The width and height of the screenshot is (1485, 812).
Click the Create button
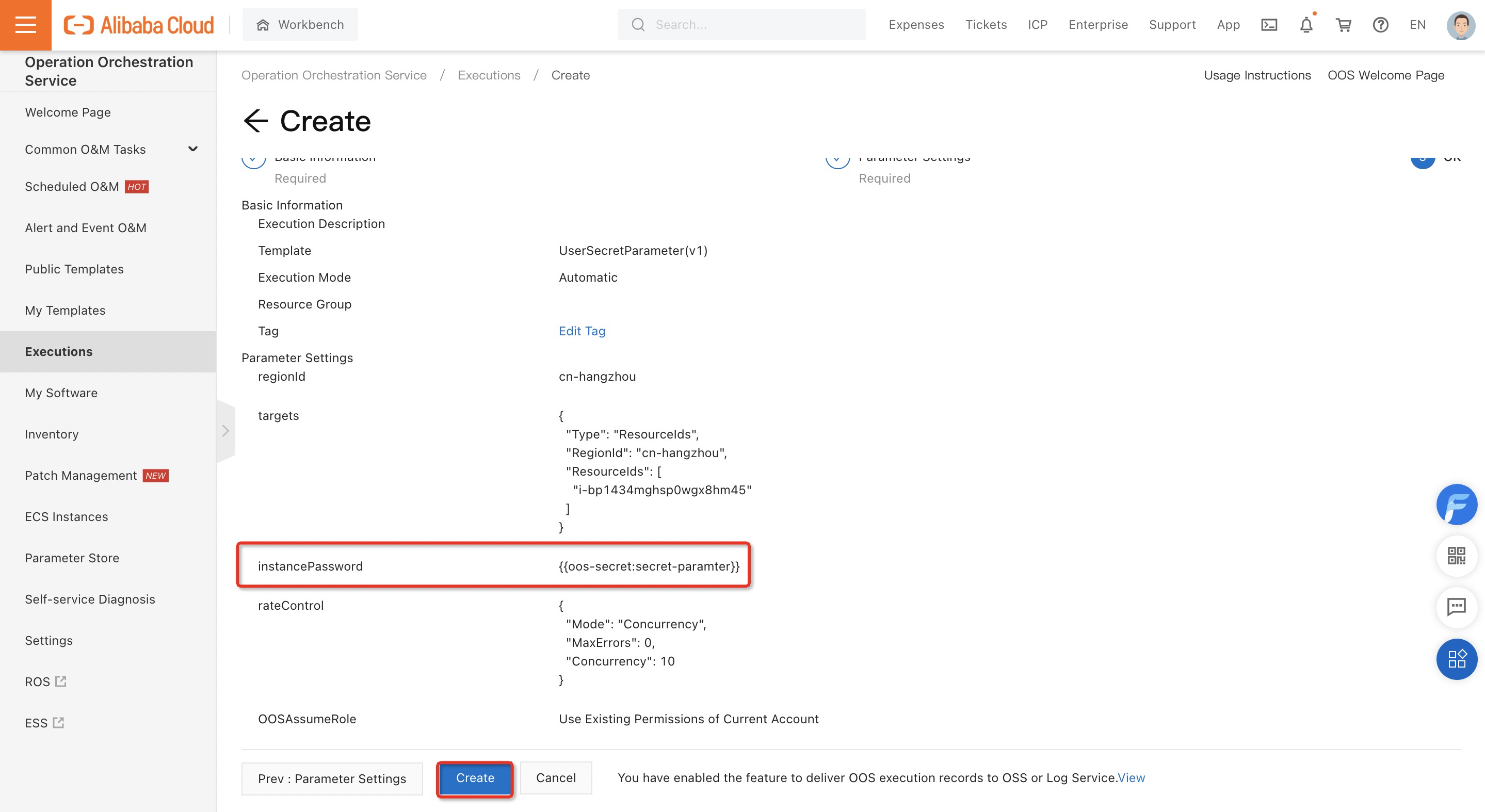click(x=475, y=778)
